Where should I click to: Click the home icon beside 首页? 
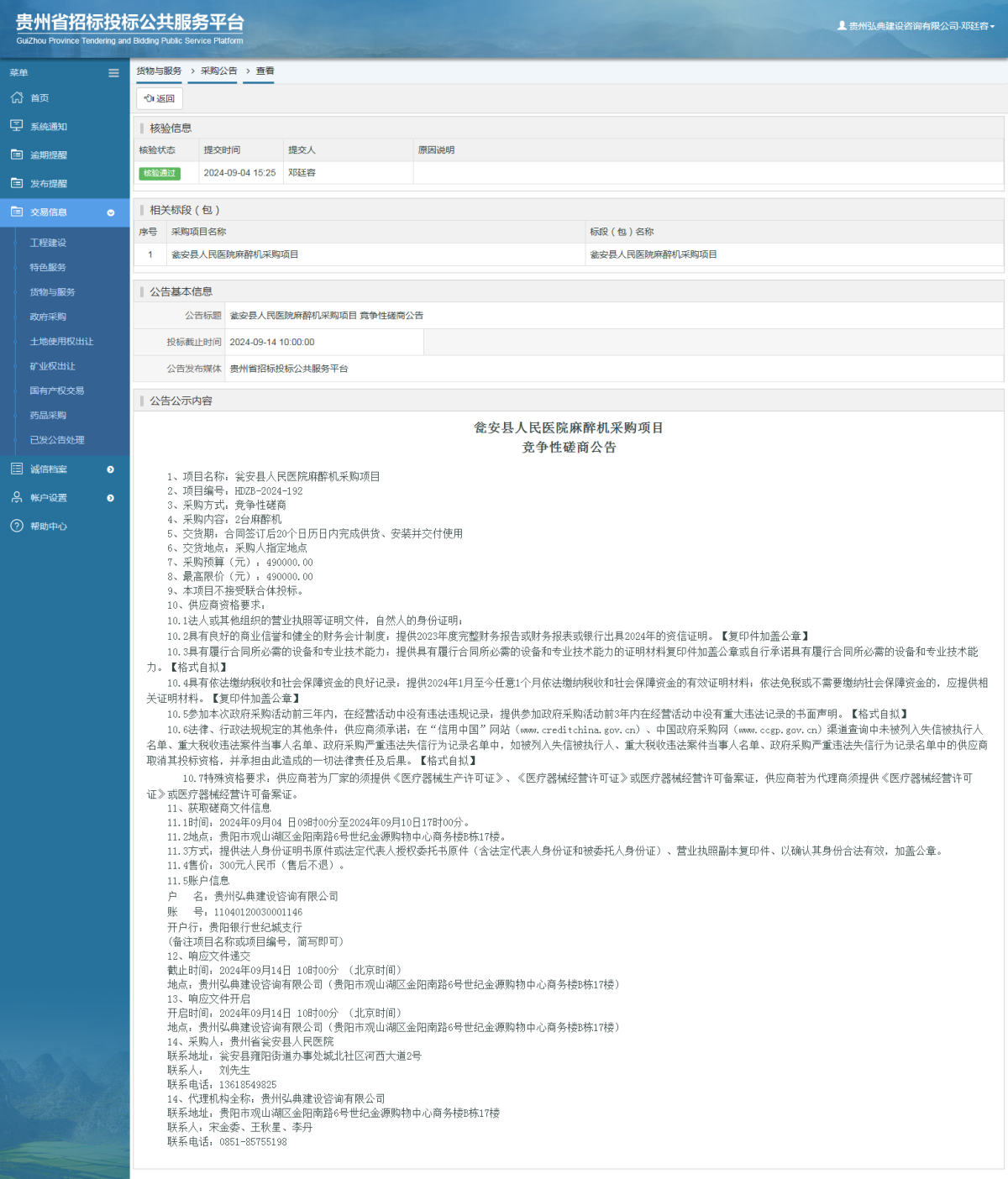(17, 98)
